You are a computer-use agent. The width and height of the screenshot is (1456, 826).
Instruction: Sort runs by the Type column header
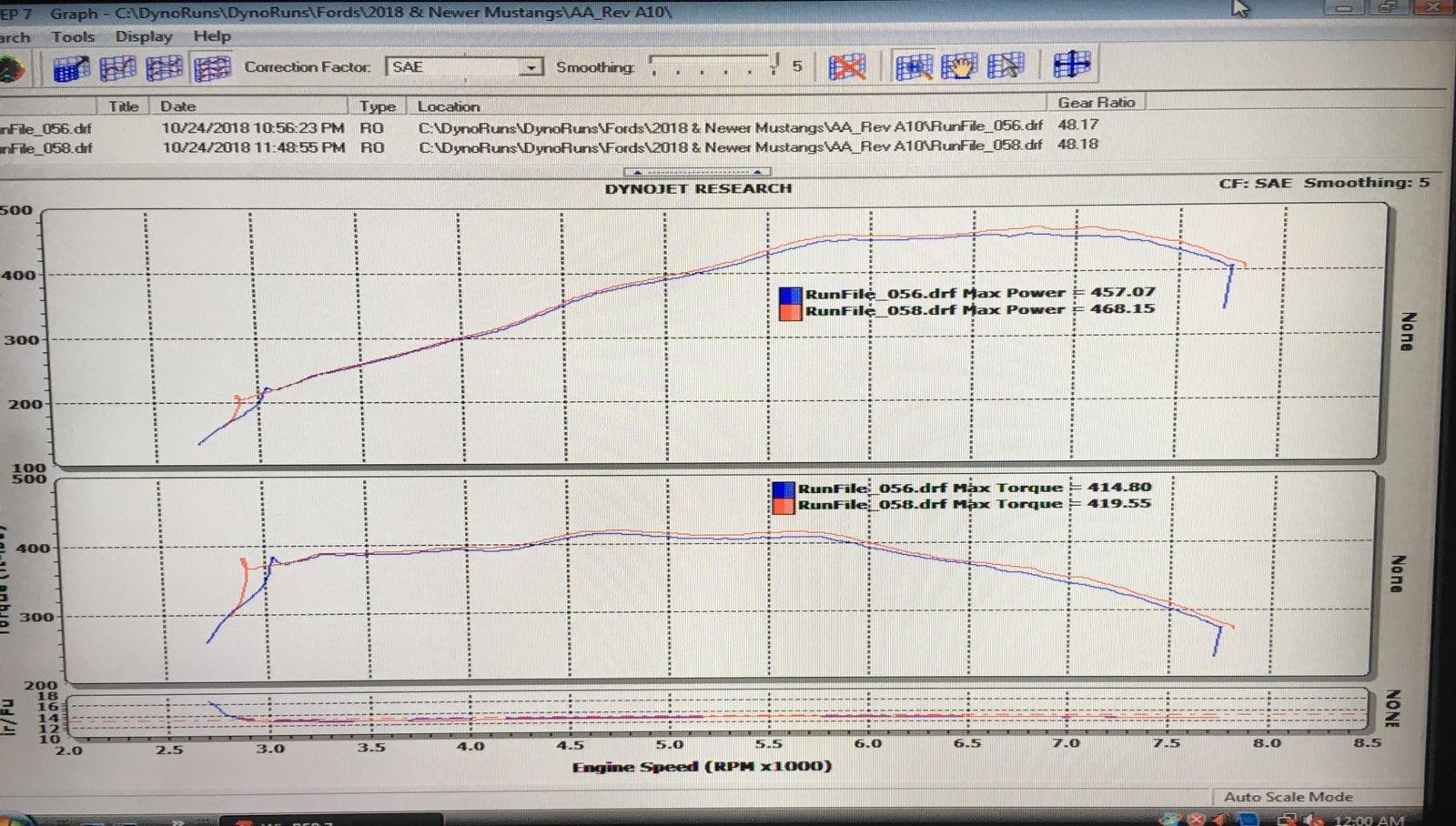pyautogui.click(x=377, y=106)
